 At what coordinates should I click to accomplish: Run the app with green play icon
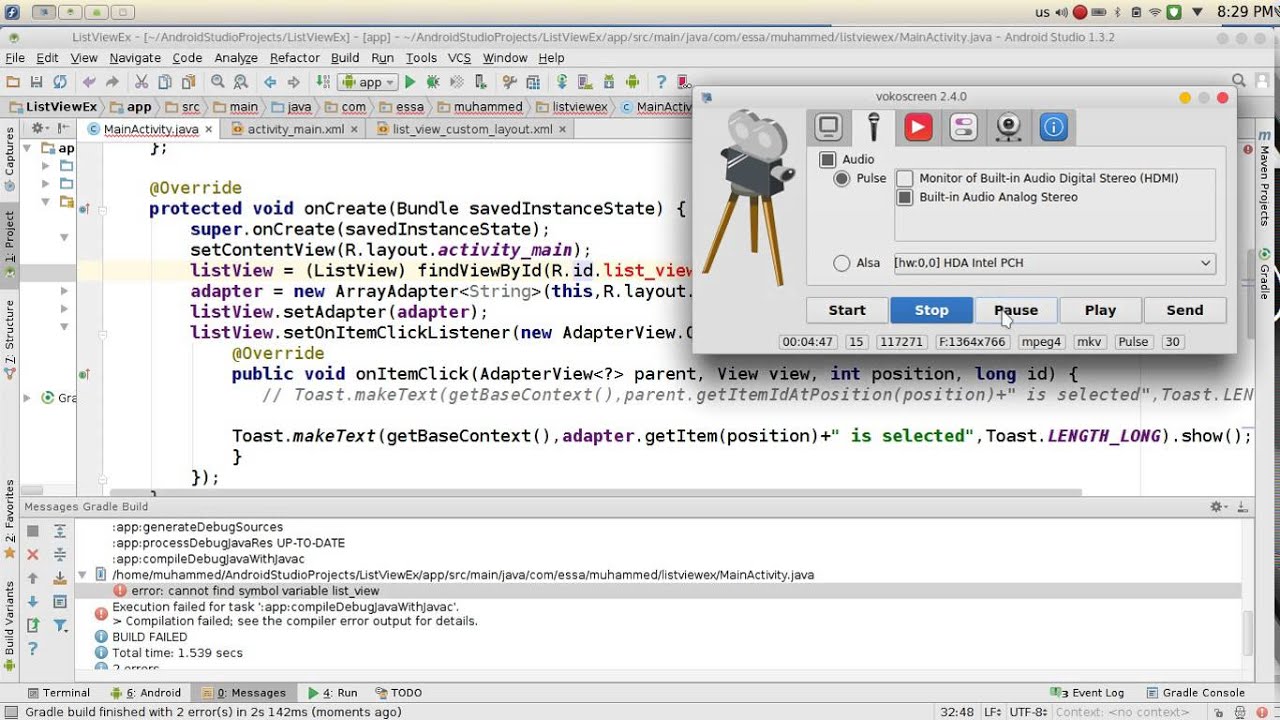pos(410,82)
